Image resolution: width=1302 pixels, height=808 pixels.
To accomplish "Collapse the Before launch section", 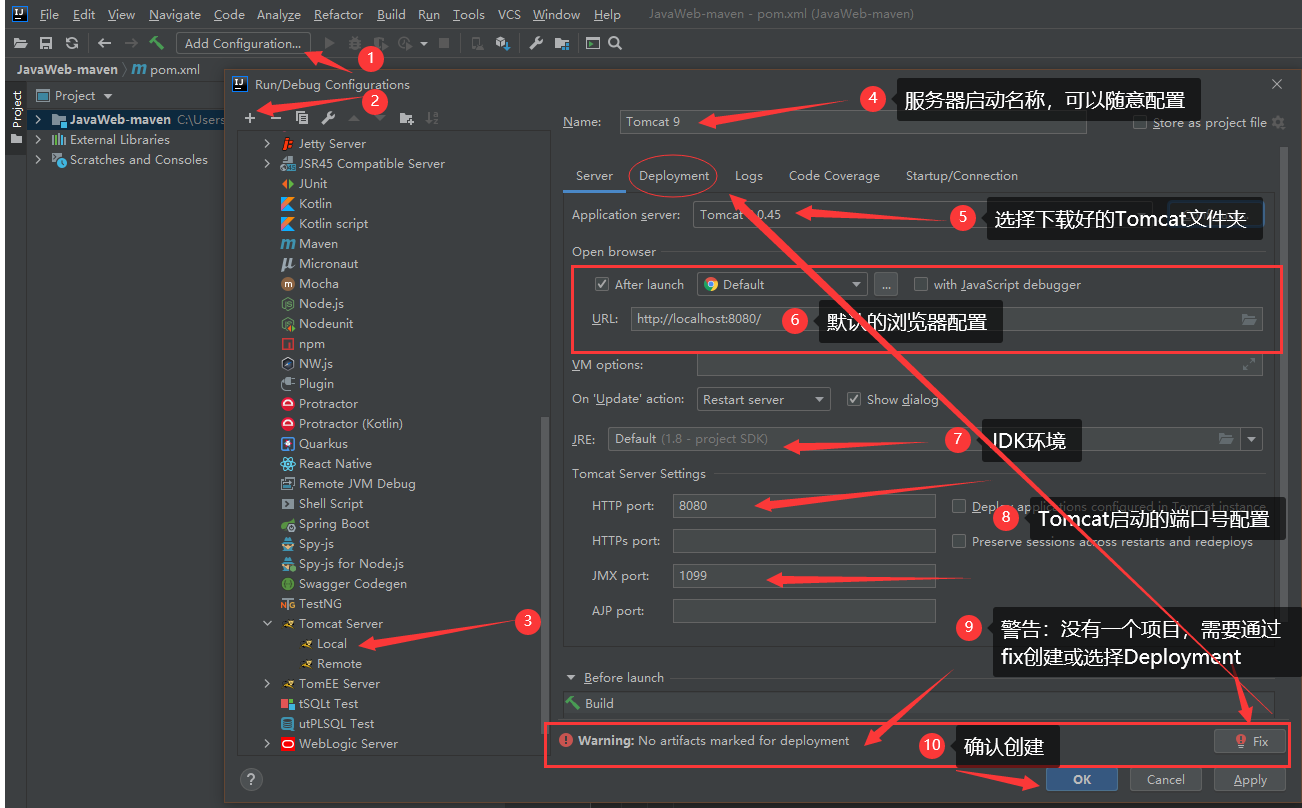I will click(x=571, y=678).
